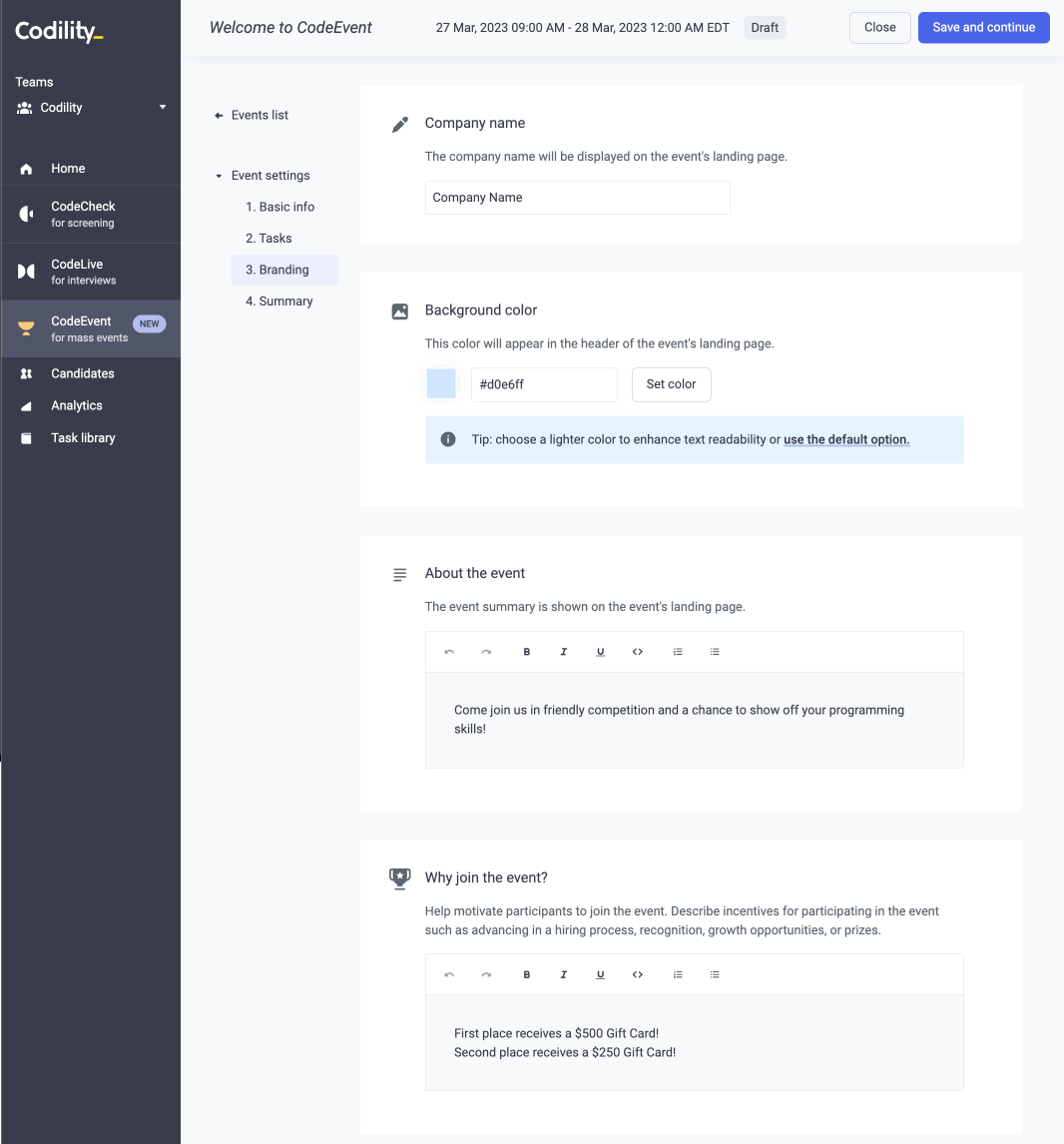Viewport: 1064px width, 1144px height.
Task: Undo in the About the event editor
Action: pos(449,652)
